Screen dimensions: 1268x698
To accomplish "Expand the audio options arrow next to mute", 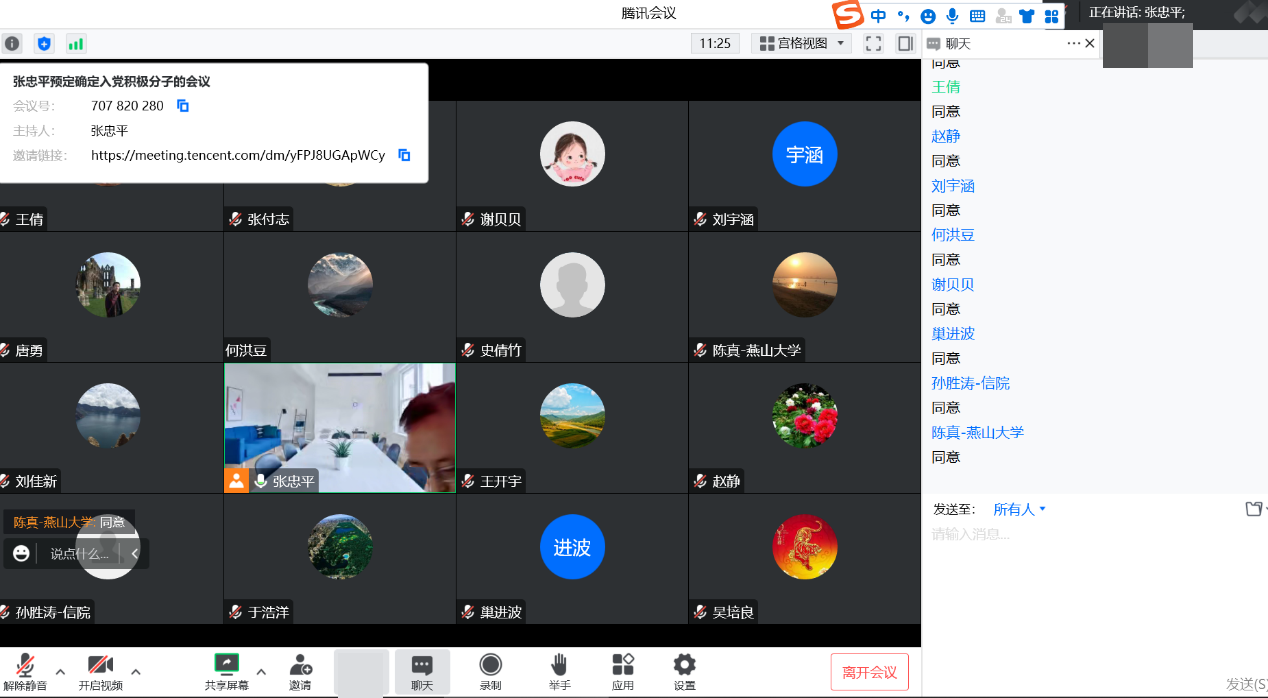I will 60,671.
